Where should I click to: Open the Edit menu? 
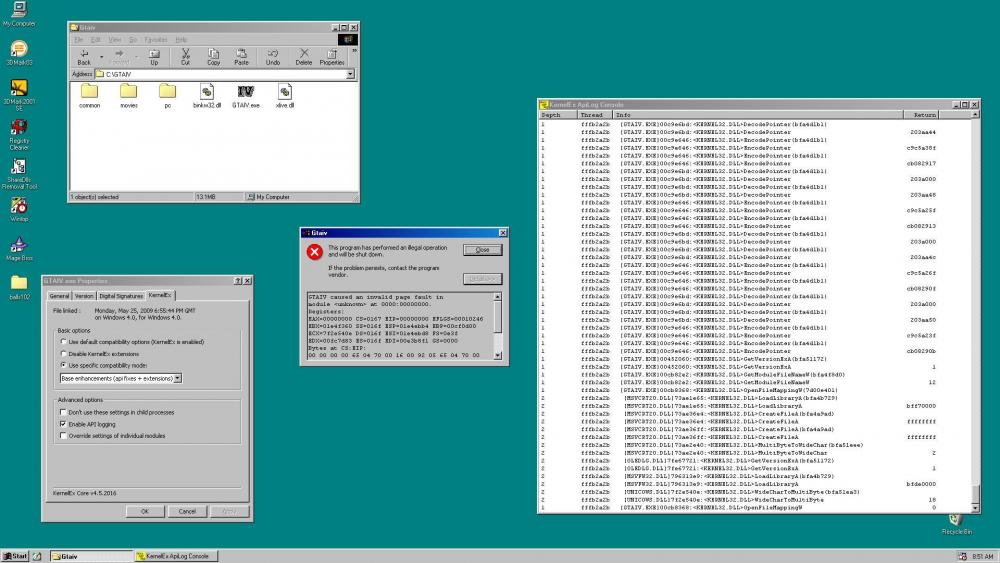pos(95,40)
